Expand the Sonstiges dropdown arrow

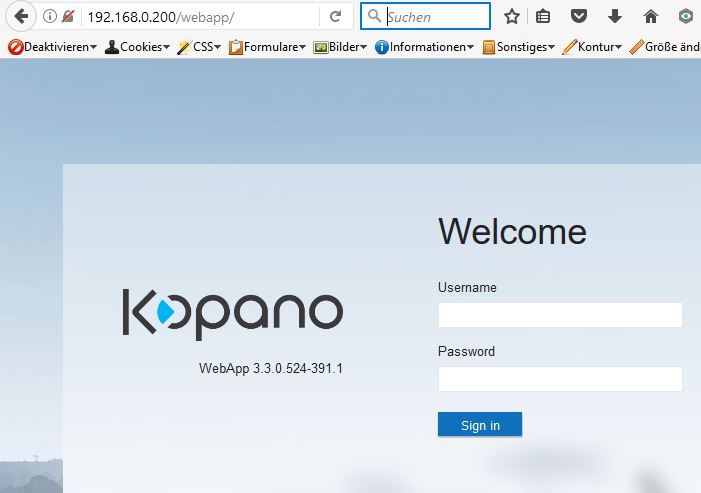click(x=551, y=47)
